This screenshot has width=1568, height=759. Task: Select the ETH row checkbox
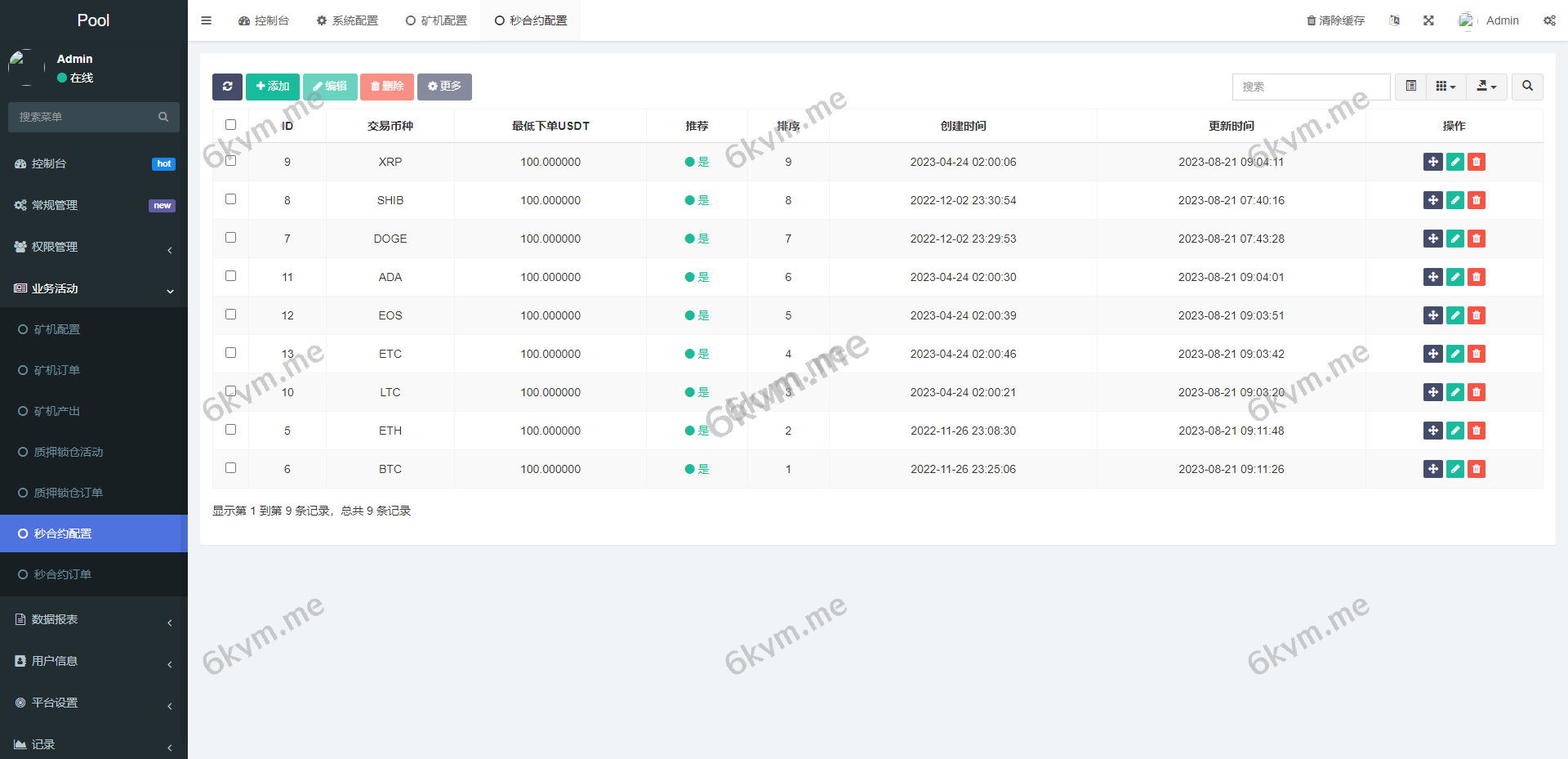(230, 430)
